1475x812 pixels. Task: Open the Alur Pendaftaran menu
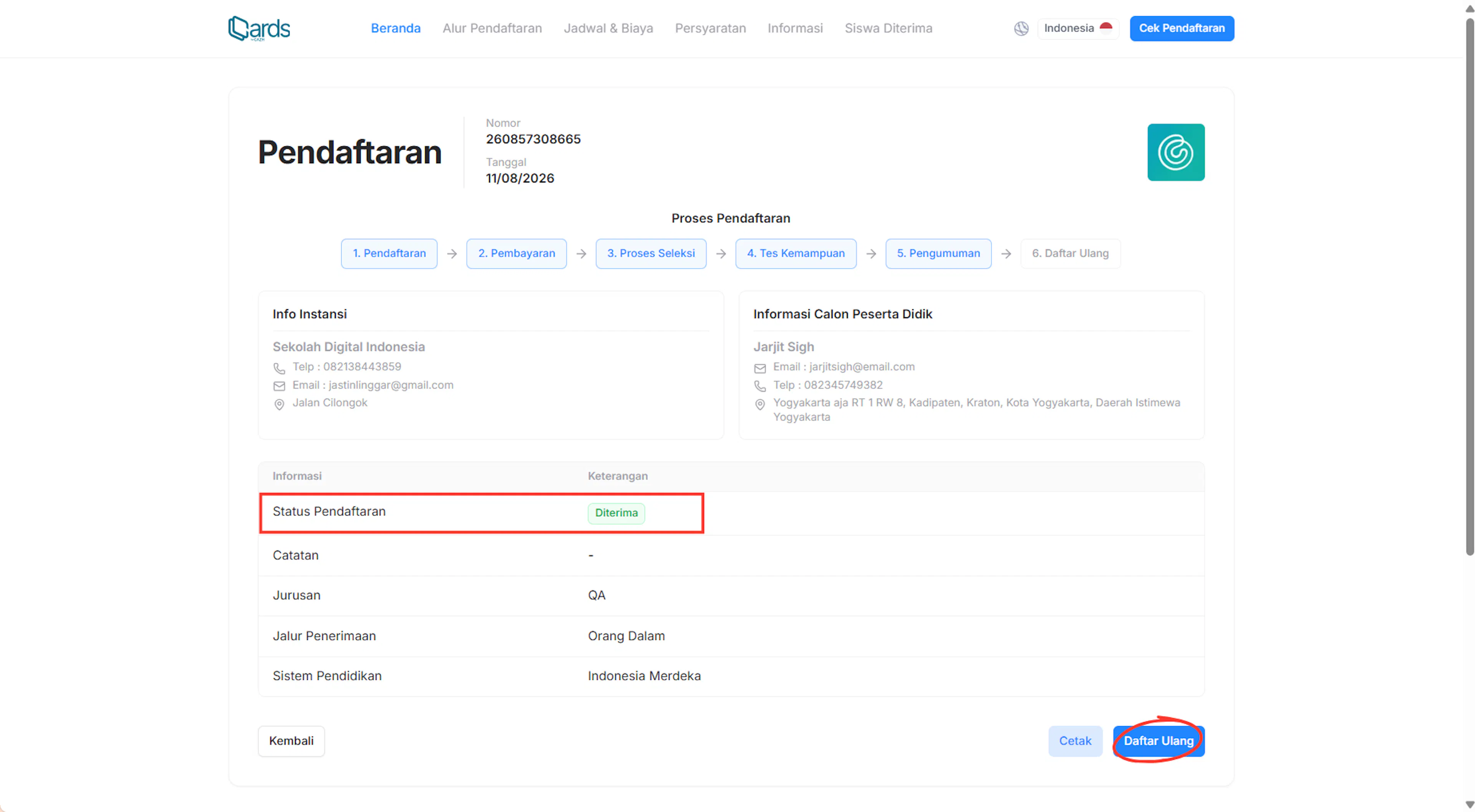point(492,28)
